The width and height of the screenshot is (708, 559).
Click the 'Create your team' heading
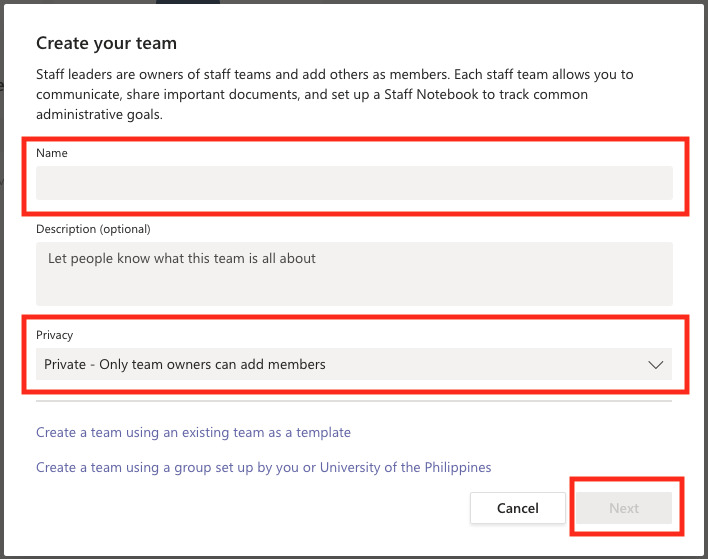tap(107, 43)
